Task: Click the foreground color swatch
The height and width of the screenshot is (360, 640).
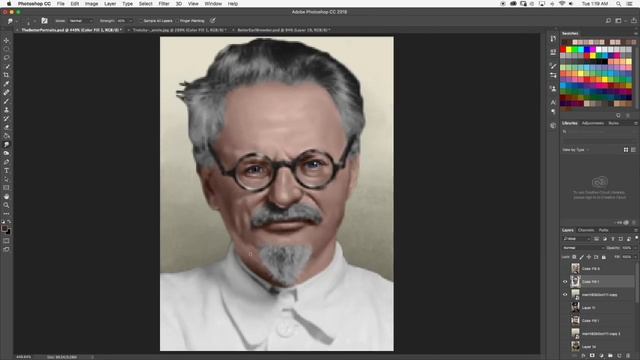Action: click(x=4, y=229)
